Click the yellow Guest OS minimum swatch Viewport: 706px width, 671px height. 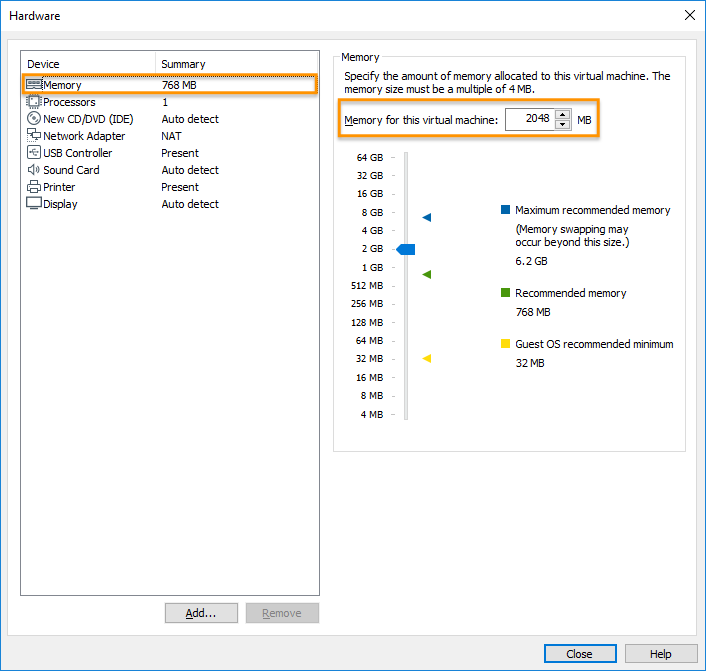point(505,344)
